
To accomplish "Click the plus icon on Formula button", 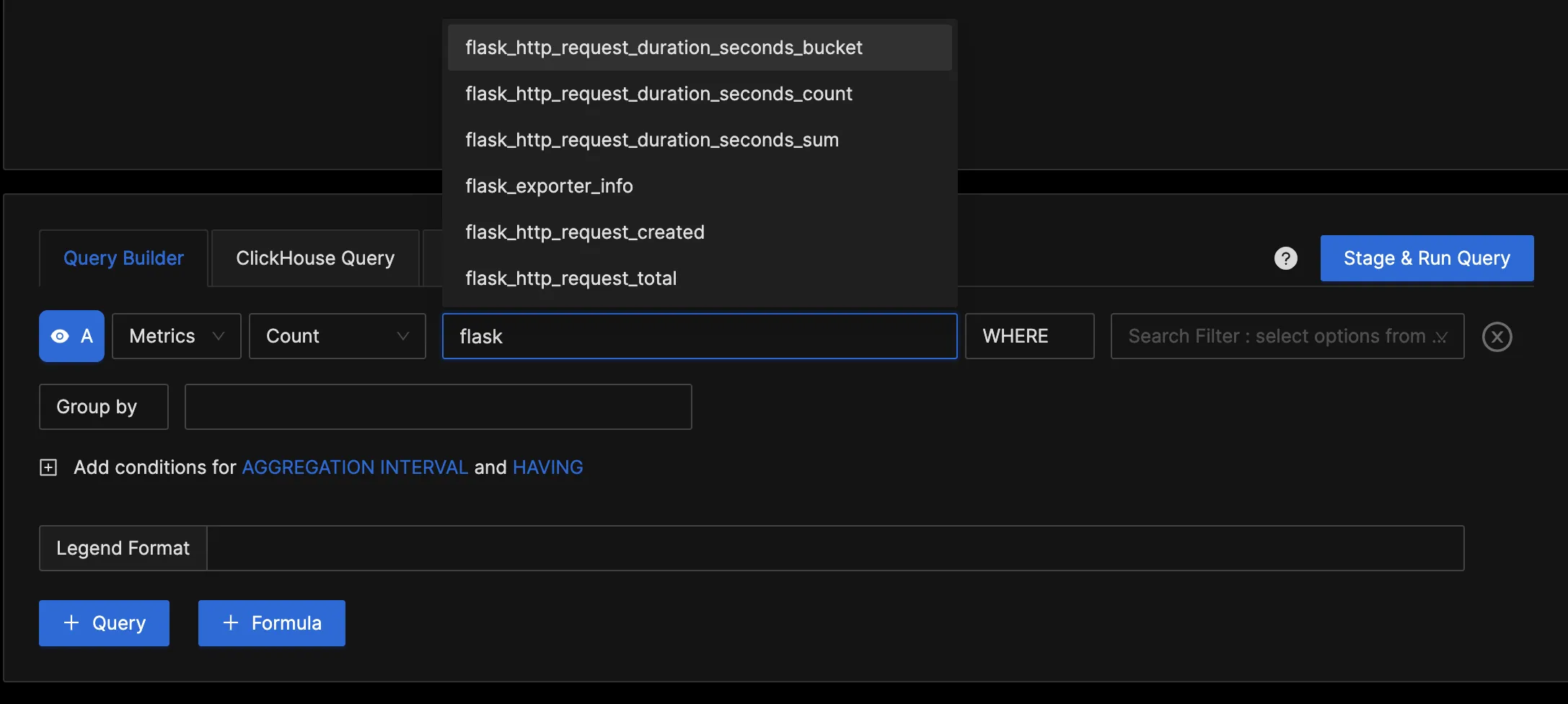I will point(231,622).
